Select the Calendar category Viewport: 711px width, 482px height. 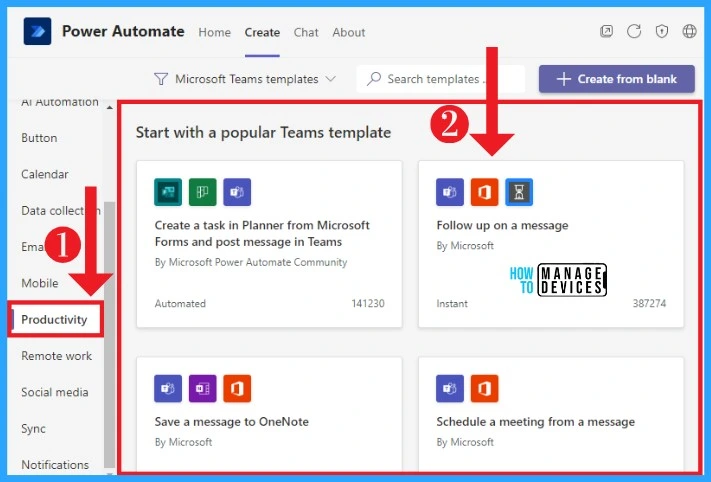point(45,174)
